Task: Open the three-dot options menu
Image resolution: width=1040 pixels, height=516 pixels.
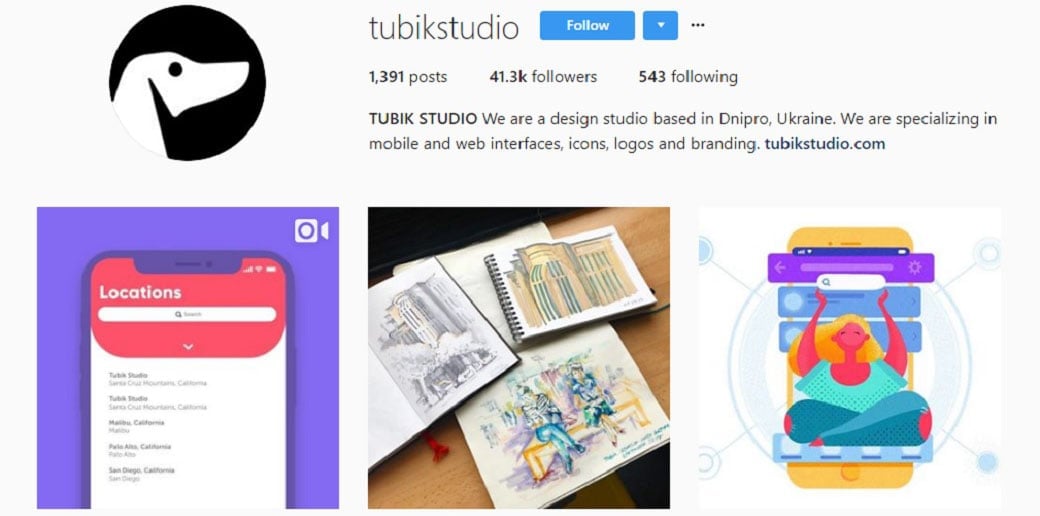Action: coord(698,25)
